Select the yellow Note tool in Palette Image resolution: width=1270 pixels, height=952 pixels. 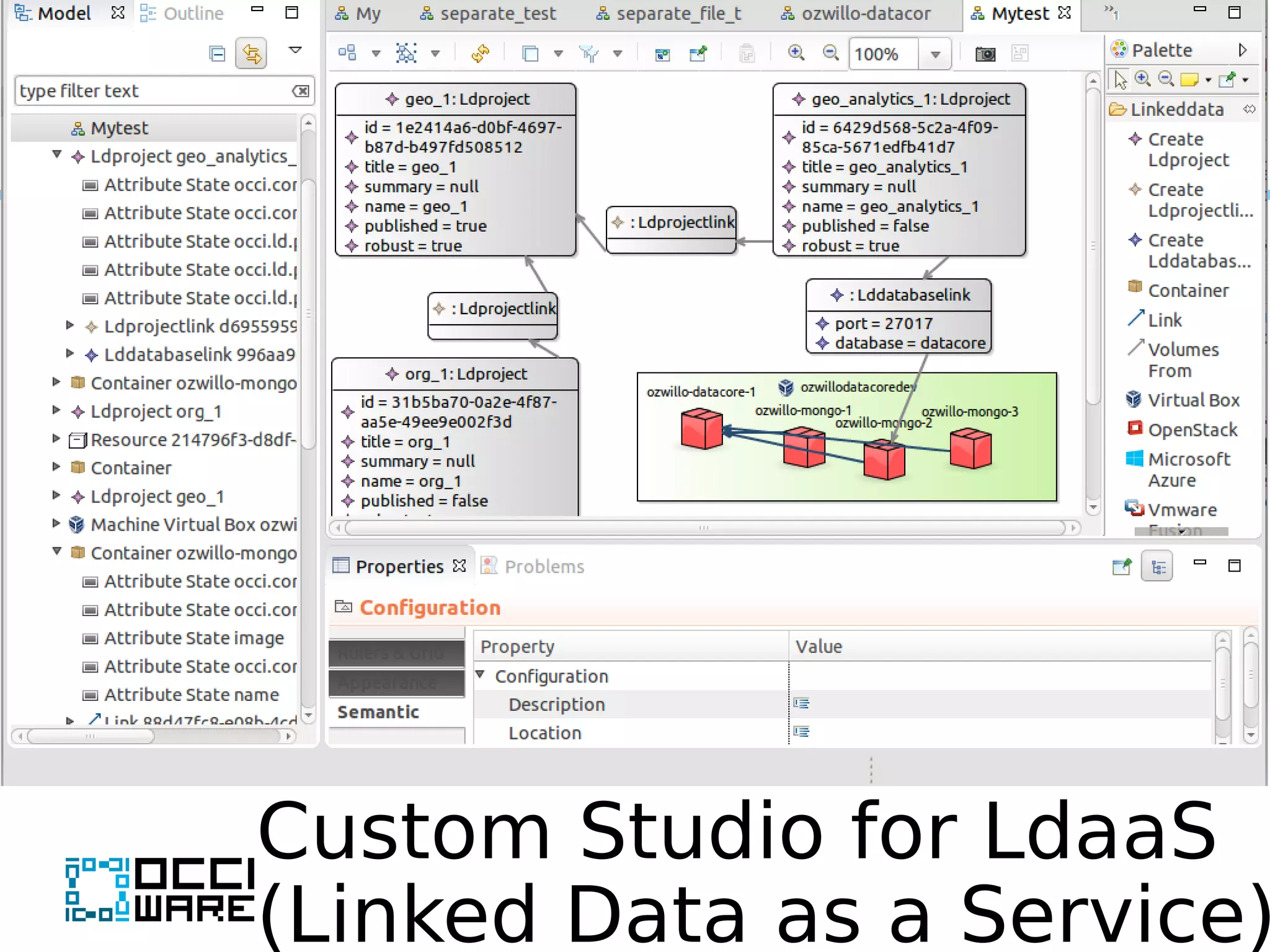(x=1189, y=79)
